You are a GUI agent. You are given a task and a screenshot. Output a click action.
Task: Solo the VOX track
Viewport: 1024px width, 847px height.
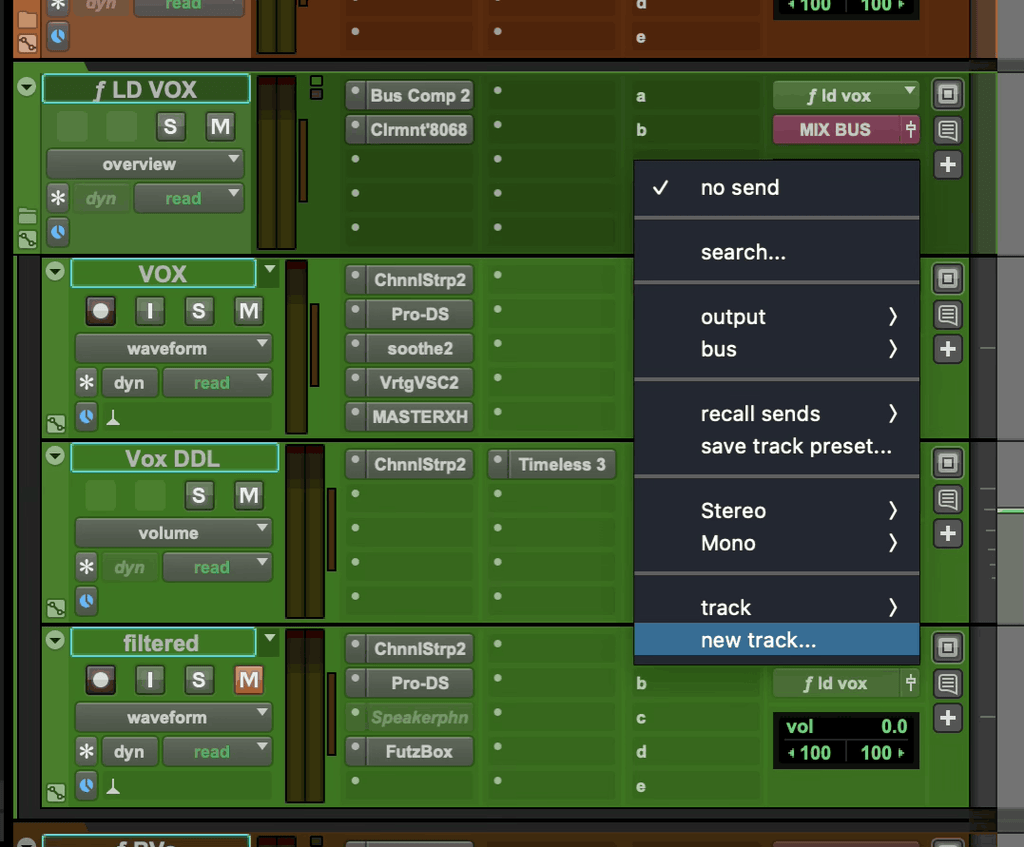(199, 312)
